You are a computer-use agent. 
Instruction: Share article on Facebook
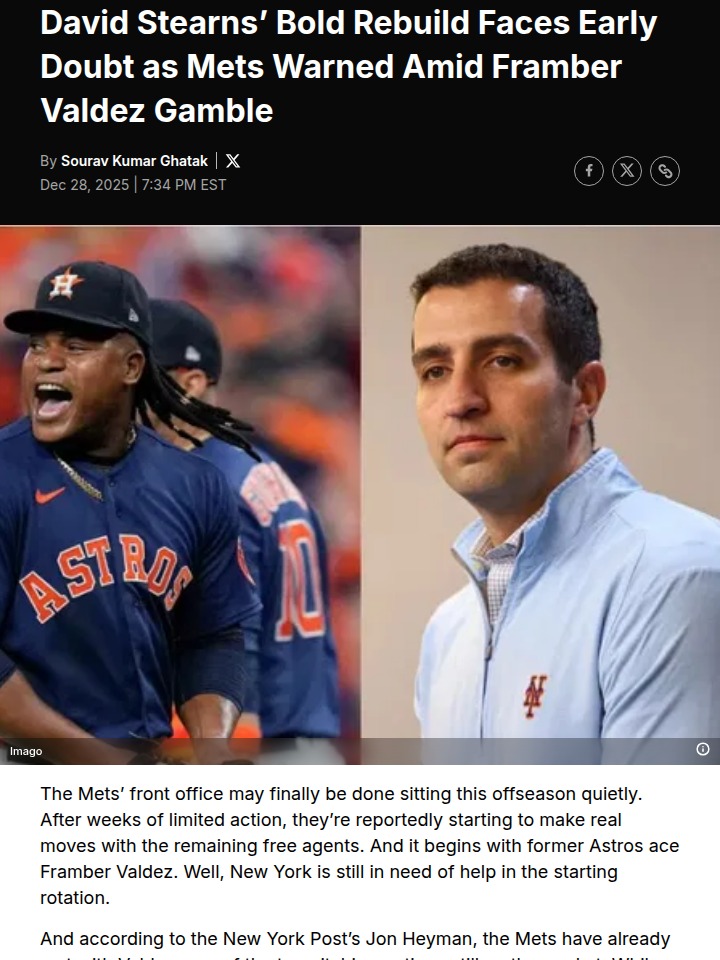(x=588, y=171)
